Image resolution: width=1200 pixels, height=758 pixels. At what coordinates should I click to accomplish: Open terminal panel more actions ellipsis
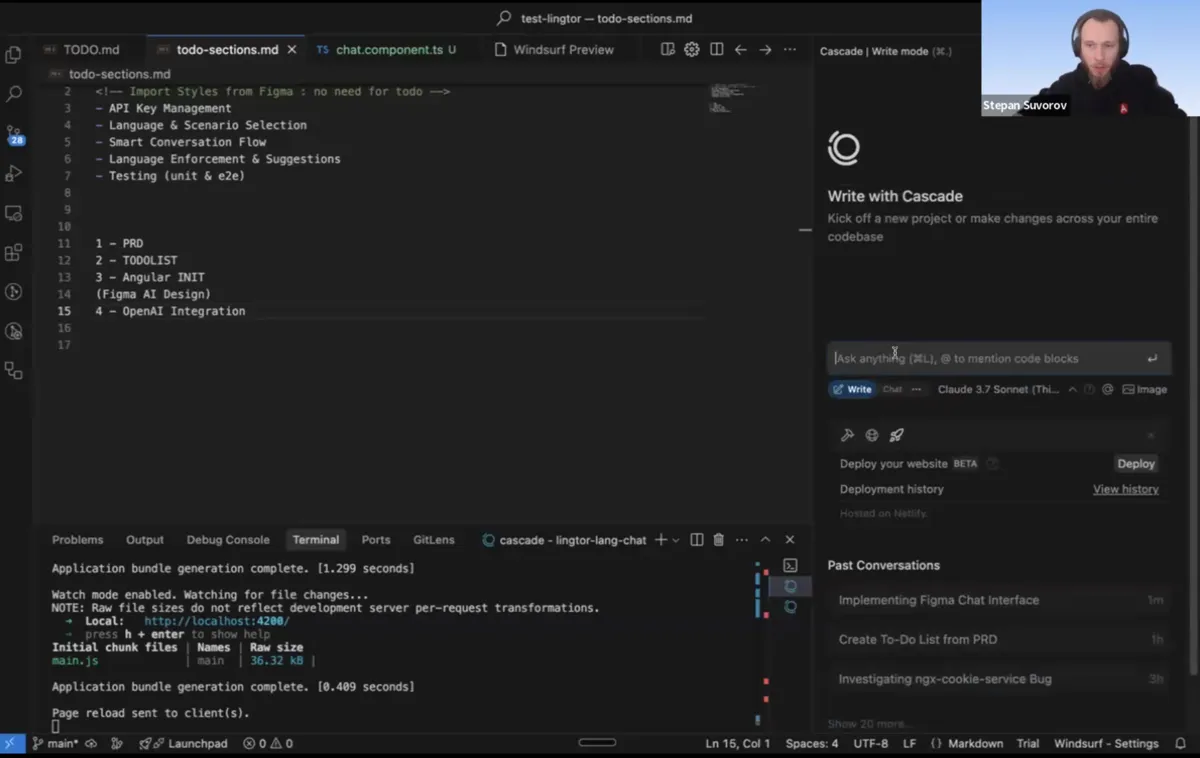tap(741, 540)
